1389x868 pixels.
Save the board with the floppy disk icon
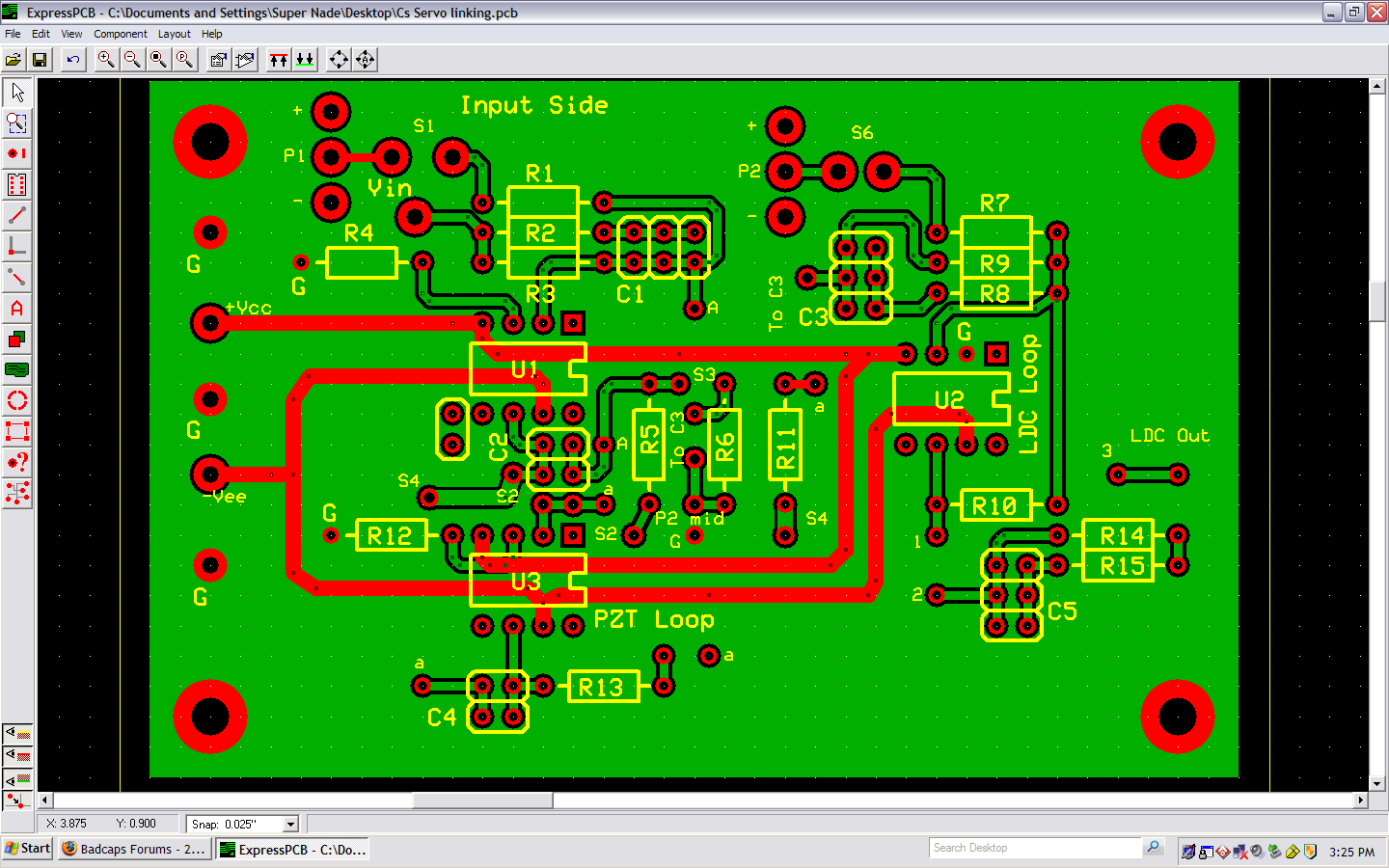(x=40, y=60)
